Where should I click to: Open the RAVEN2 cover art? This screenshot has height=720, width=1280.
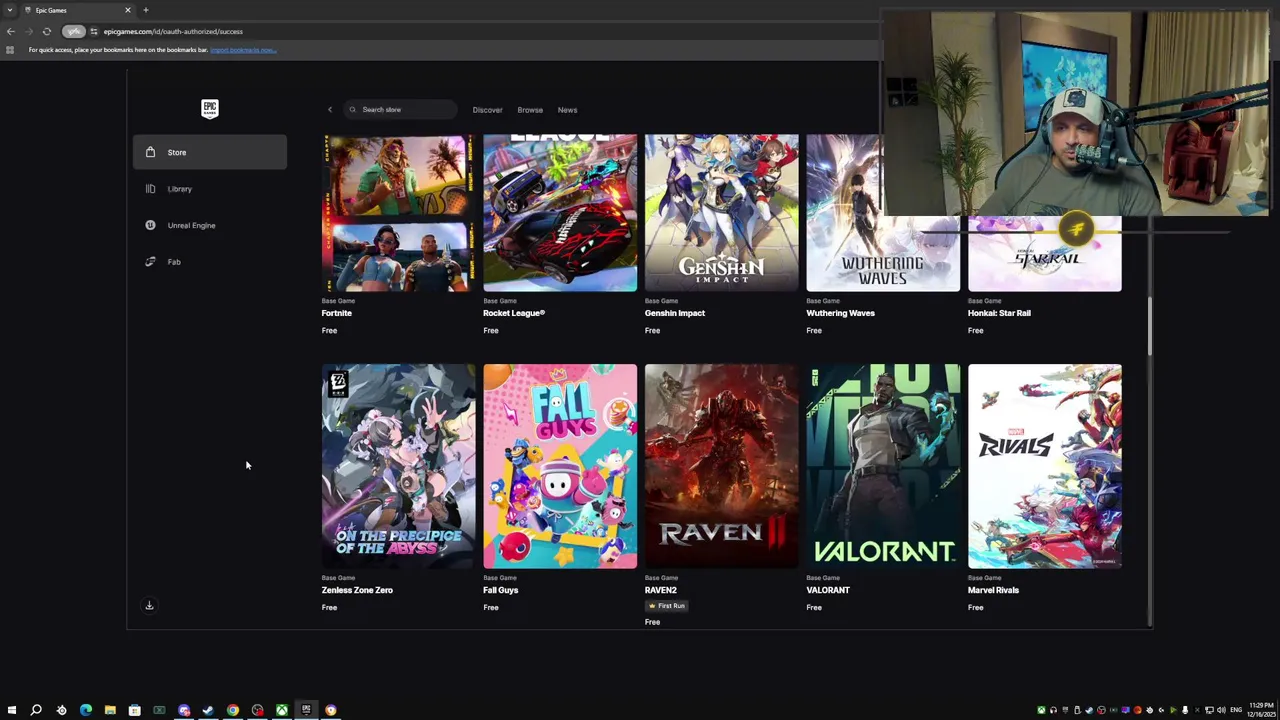722,466
